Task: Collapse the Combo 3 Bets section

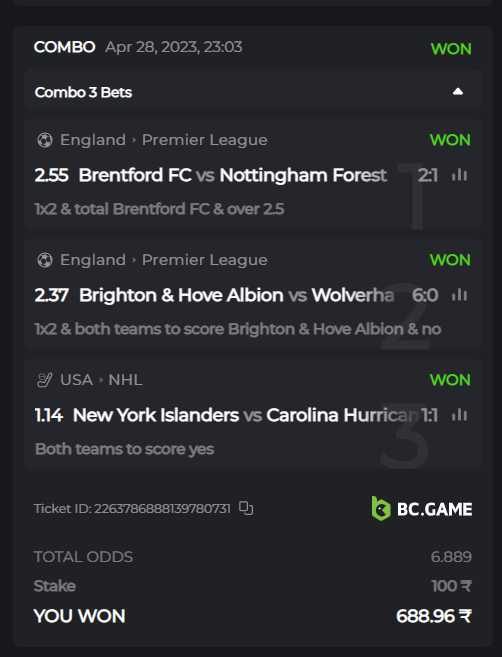Action: coord(458,91)
